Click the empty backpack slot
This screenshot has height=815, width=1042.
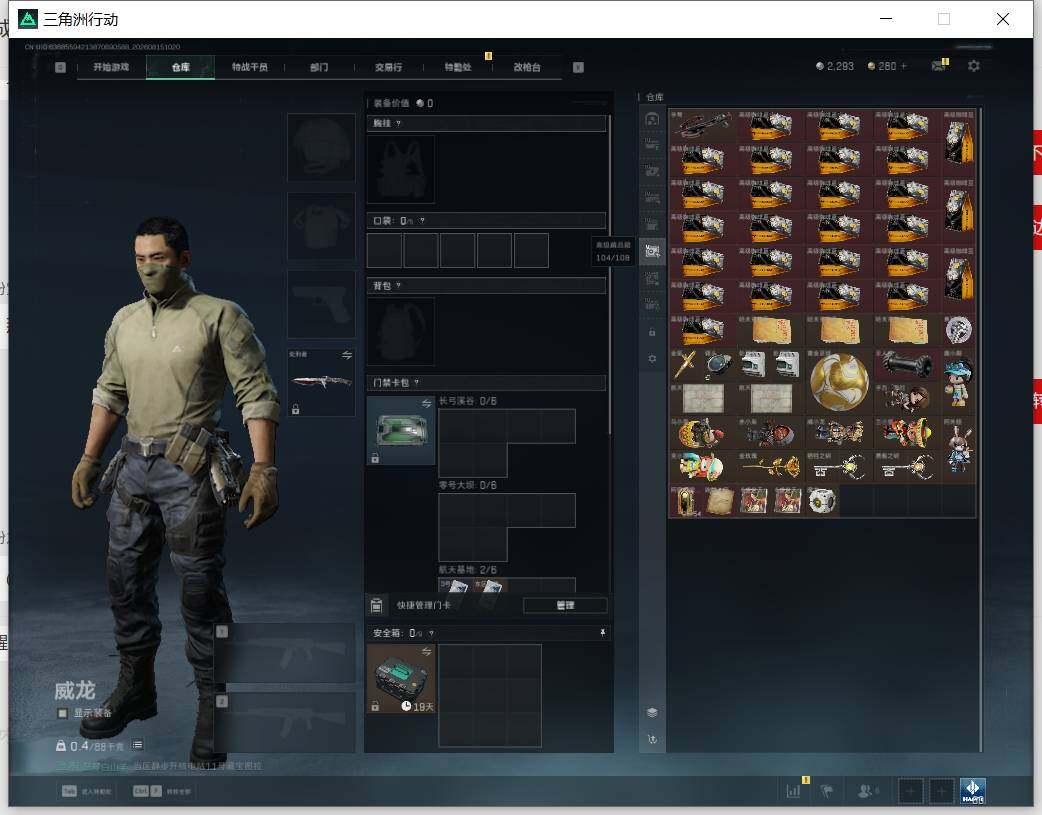pos(401,331)
